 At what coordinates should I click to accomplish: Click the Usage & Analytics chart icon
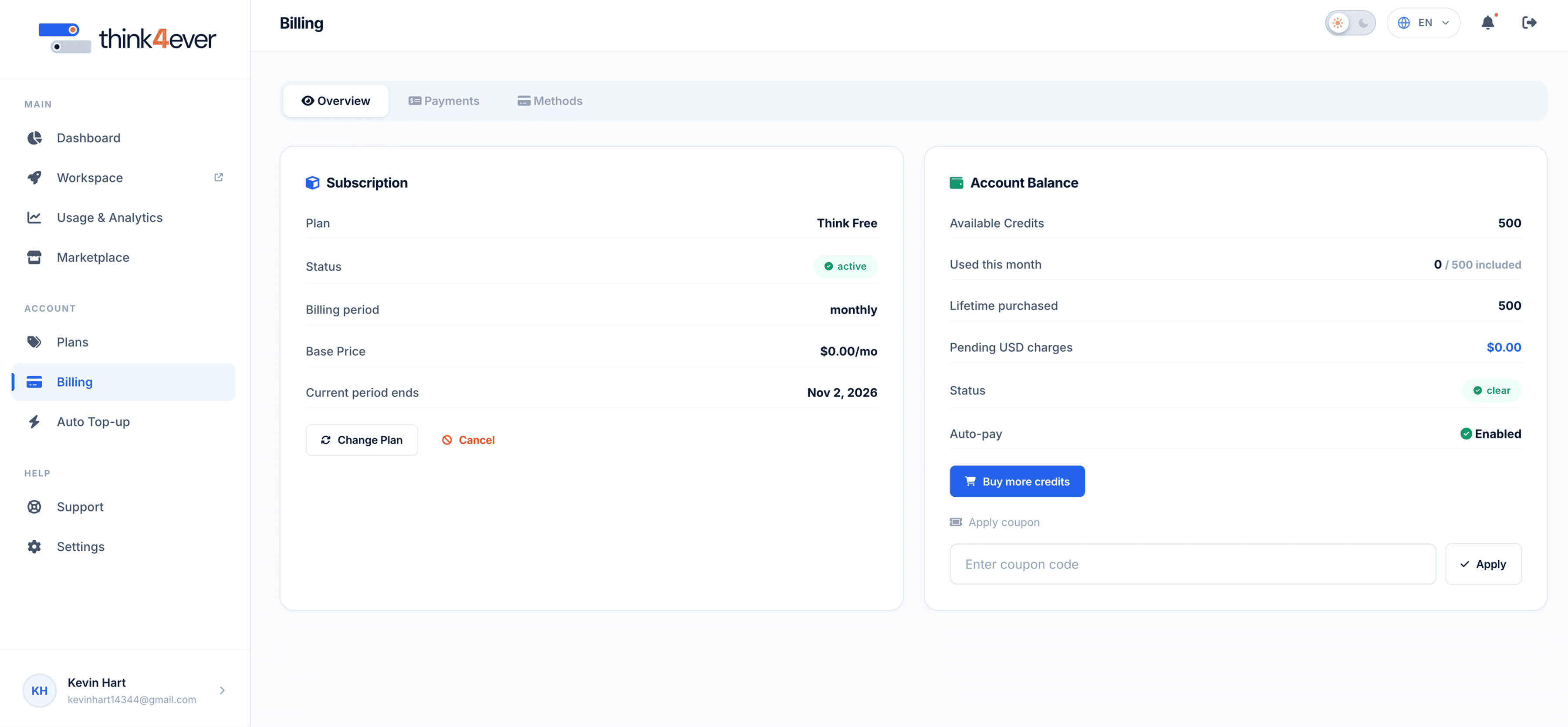[x=34, y=217]
